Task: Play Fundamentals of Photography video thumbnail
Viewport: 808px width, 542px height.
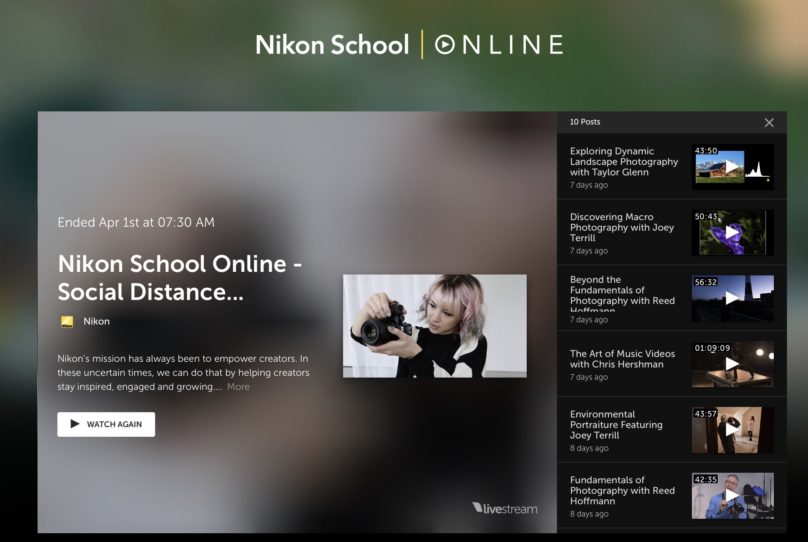Action: tap(732, 496)
